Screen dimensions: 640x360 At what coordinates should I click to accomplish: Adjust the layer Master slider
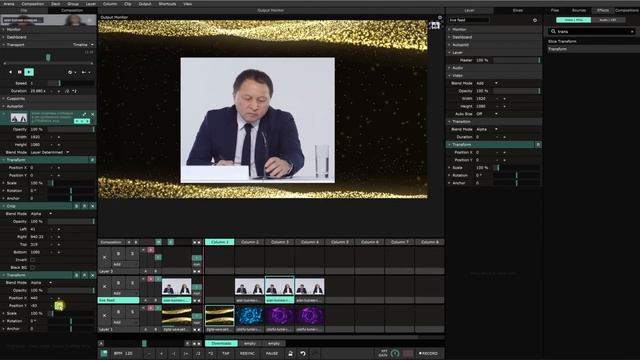[517, 60]
